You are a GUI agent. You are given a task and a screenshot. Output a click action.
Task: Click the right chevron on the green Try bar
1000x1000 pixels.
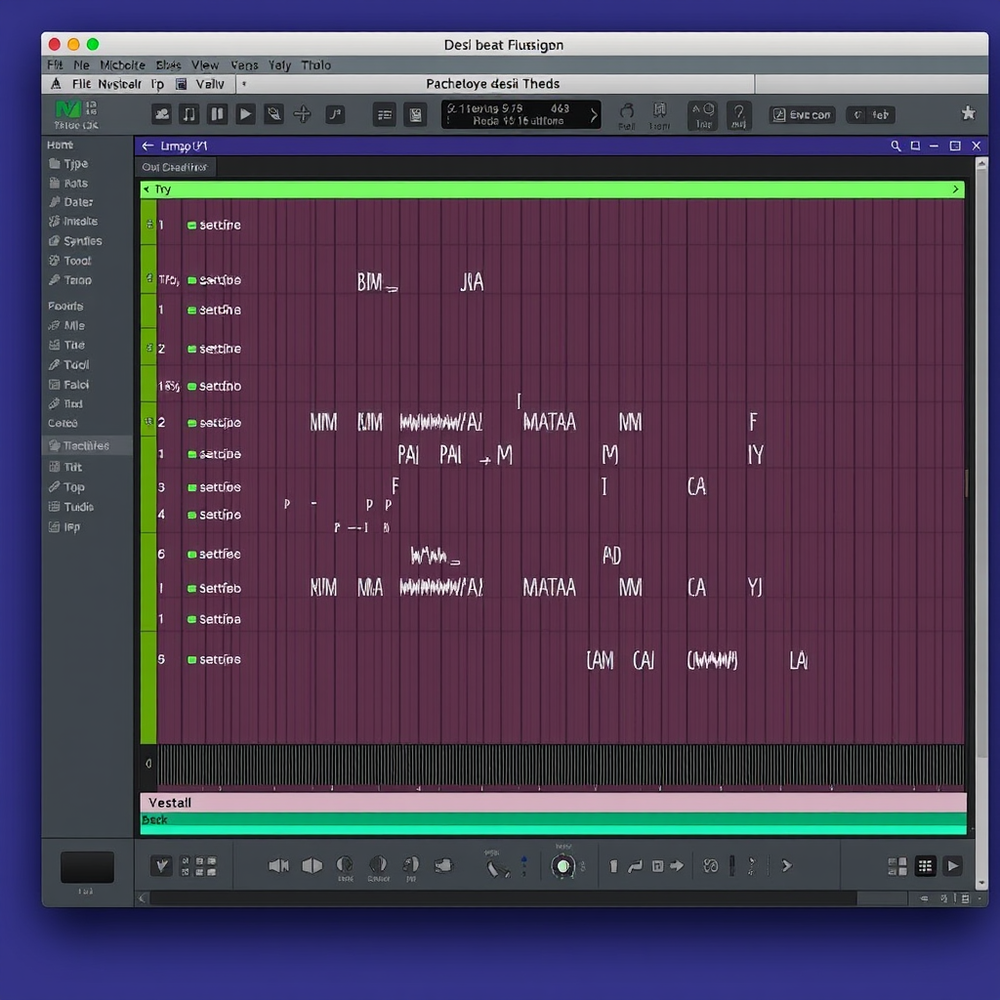point(955,189)
